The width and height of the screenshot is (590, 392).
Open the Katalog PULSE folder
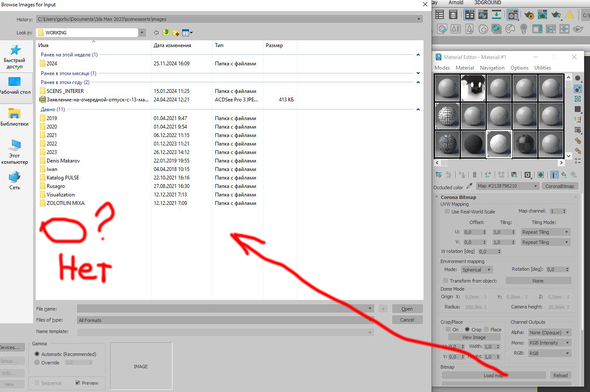pos(62,178)
